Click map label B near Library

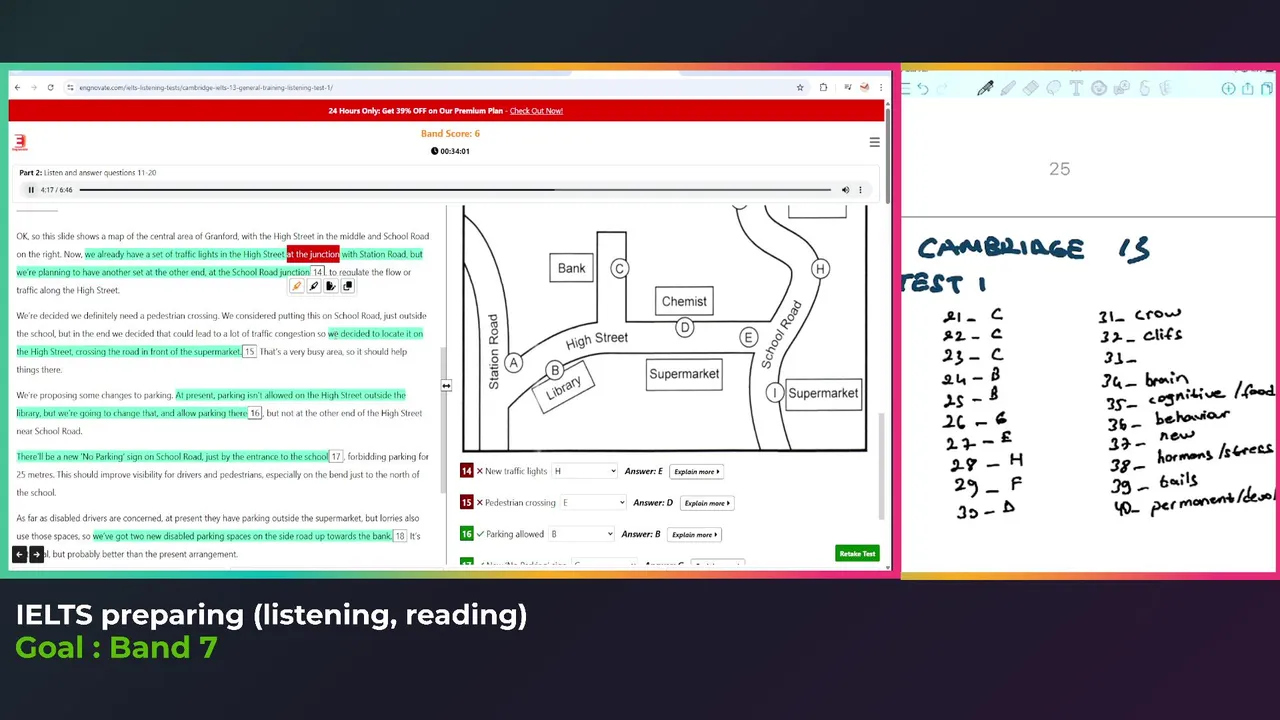pyautogui.click(x=555, y=370)
